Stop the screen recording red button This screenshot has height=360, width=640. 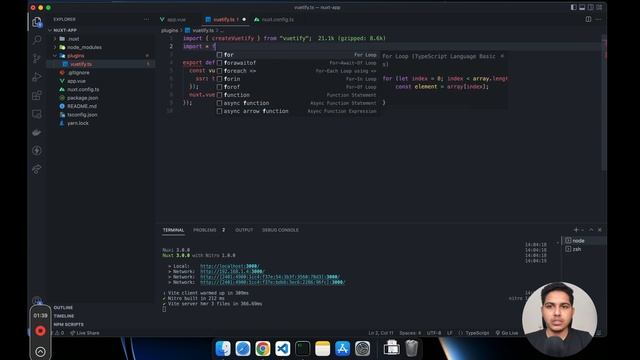(x=40, y=331)
